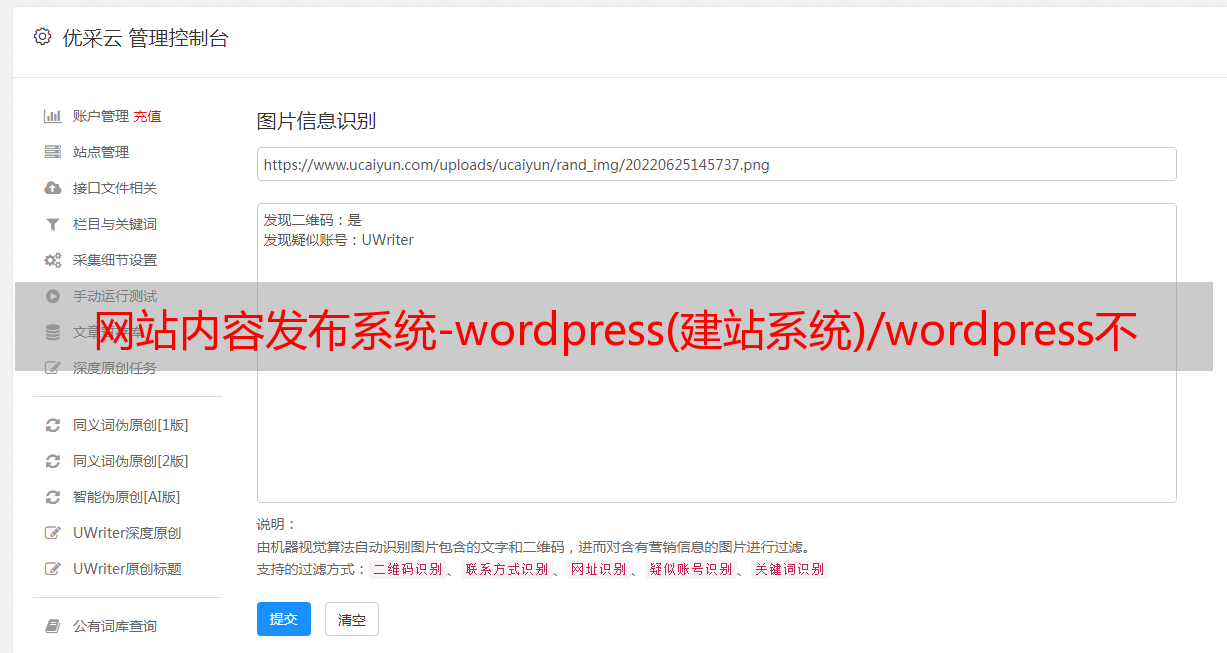Image resolution: width=1227 pixels, height=653 pixels.
Task: Click the 联系方式识别 tag
Action: pyautogui.click(x=506, y=569)
